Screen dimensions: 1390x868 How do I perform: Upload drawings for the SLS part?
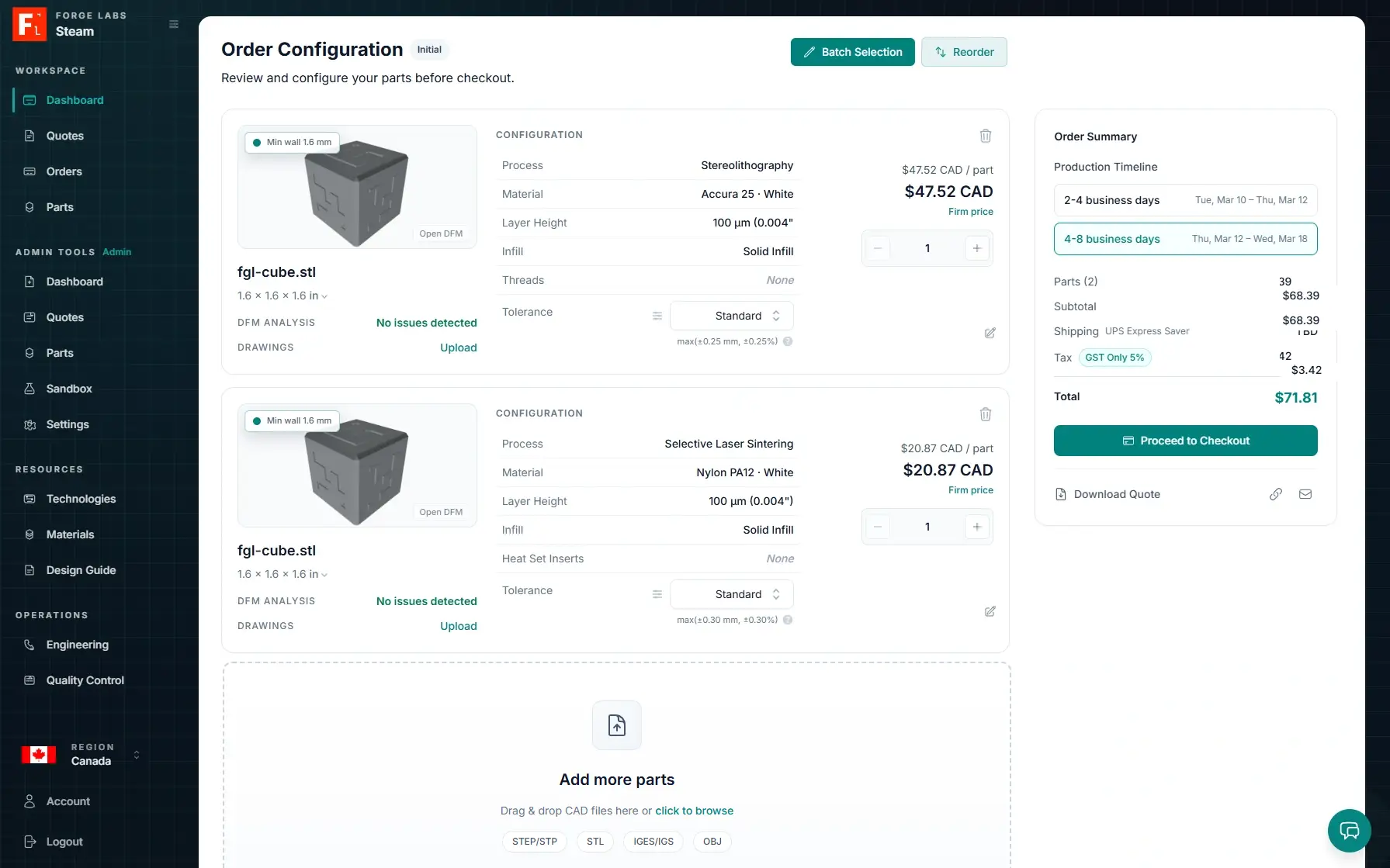pyautogui.click(x=458, y=626)
